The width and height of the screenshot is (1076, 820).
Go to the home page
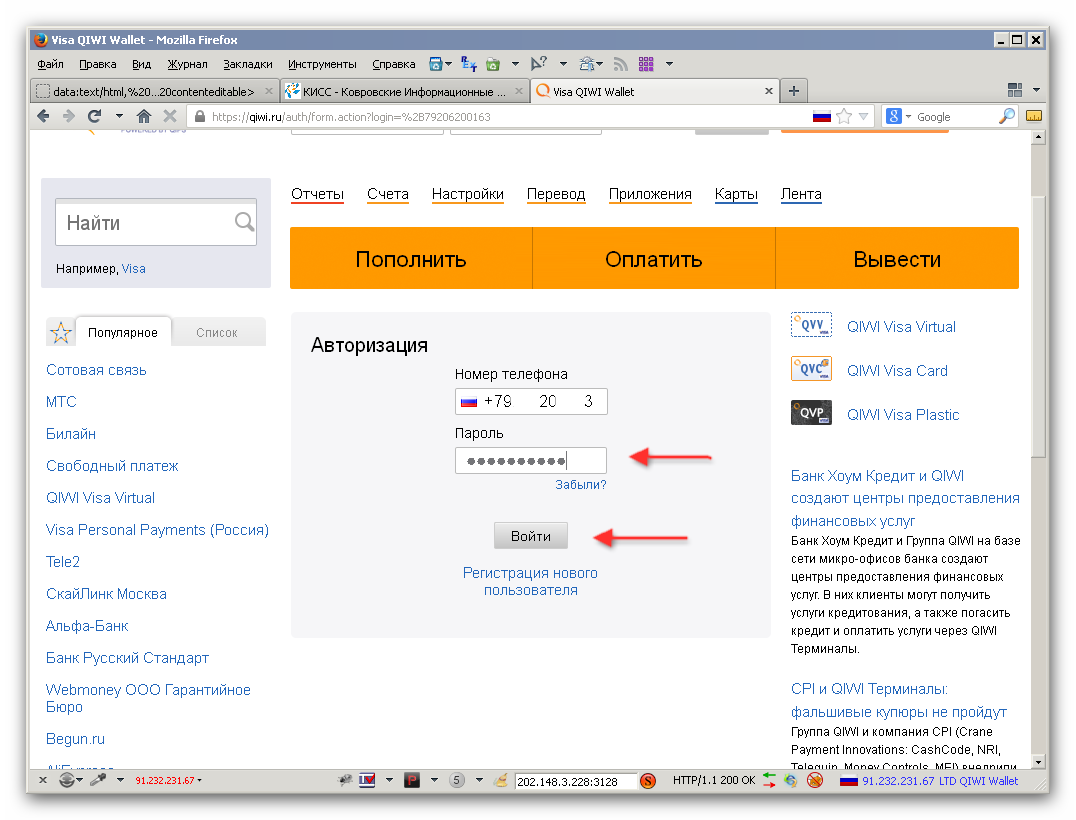click(143, 116)
